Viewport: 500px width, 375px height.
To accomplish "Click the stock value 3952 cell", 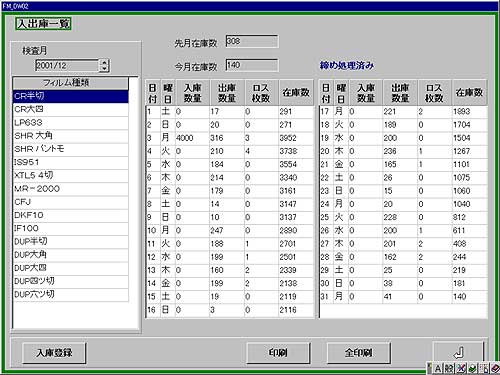I will click(296, 138).
